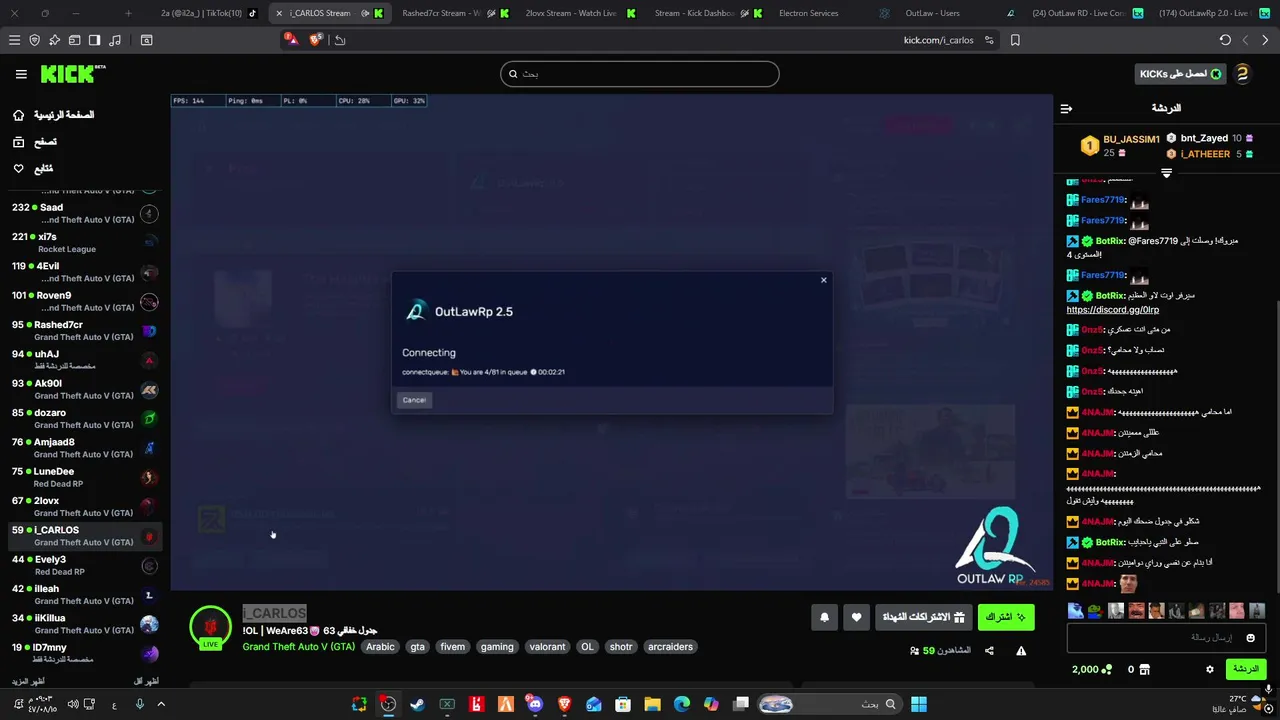Open Brave browser from the taskbar

coord(564,705)
